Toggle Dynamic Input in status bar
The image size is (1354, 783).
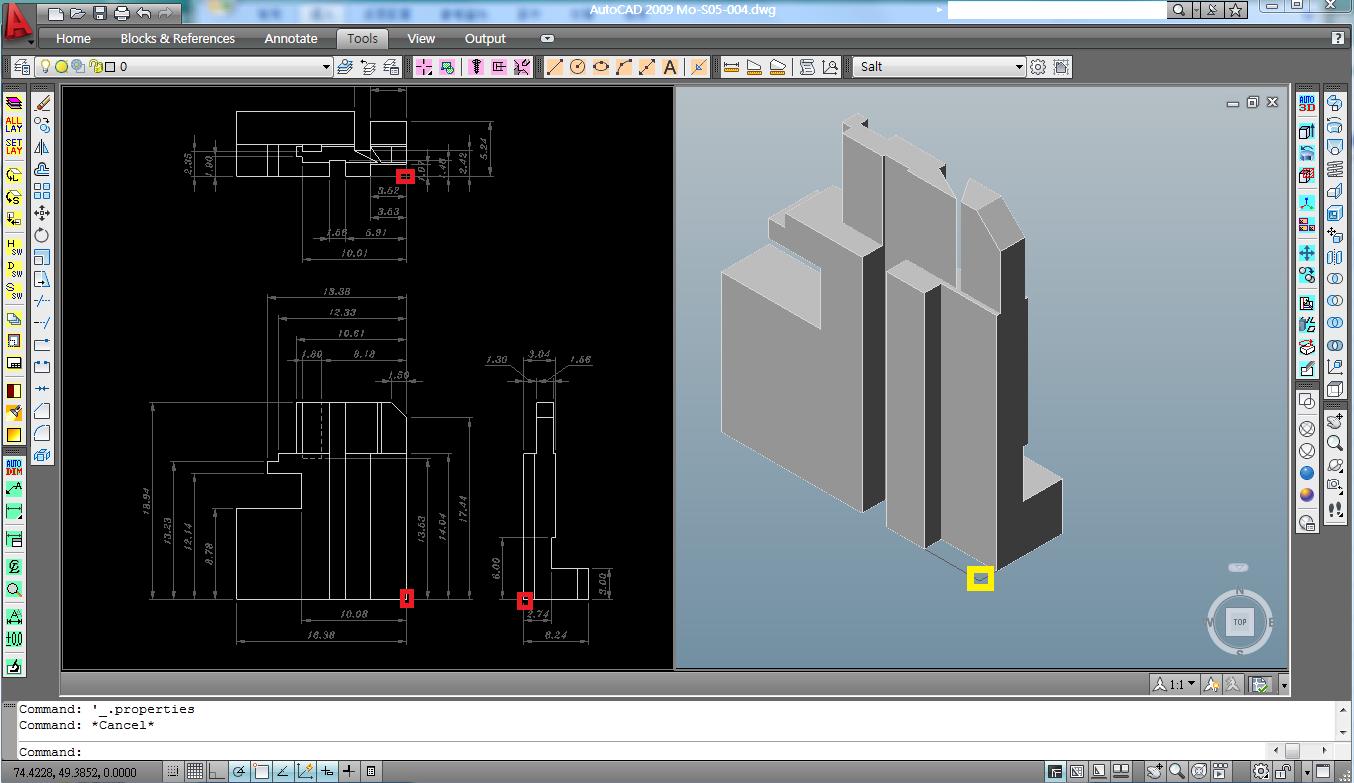(x=327, y=771)
